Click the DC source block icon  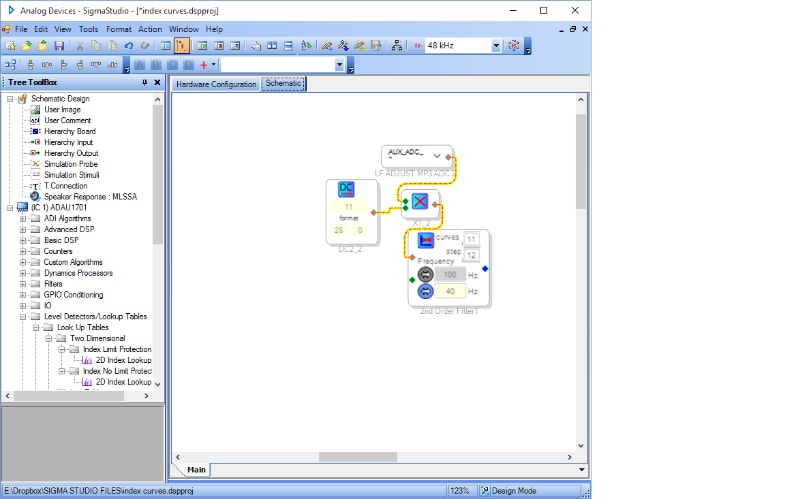[x=346, y=189]
